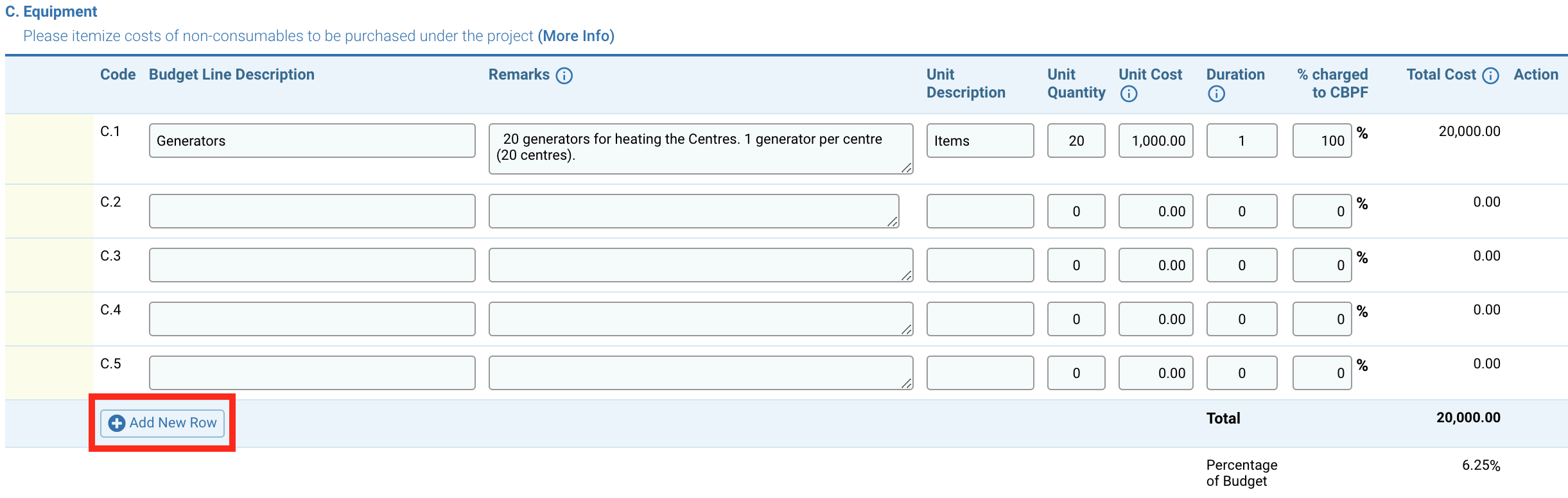Click the C. Equipment section heading
The height and width of the screenshot is (498, 1568).
[x=51, y=12]
